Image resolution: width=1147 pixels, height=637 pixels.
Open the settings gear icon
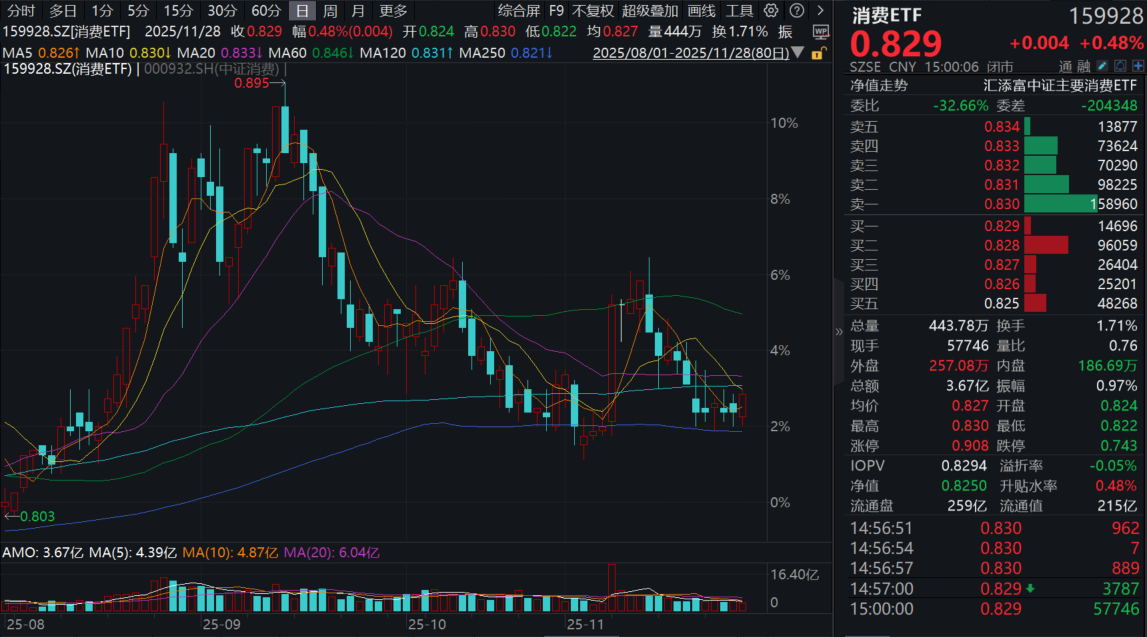point(769,11)
